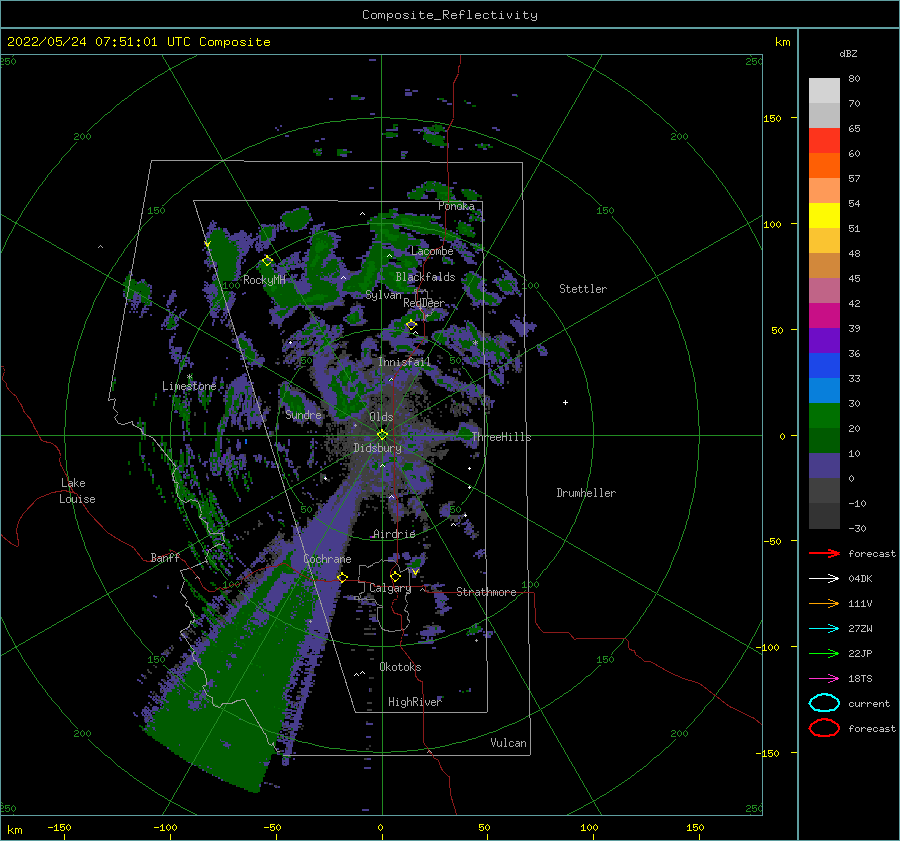Viewport: 900px width, 841px height.
Task: Click the orange 111V arrow icon
Action: 824,603
